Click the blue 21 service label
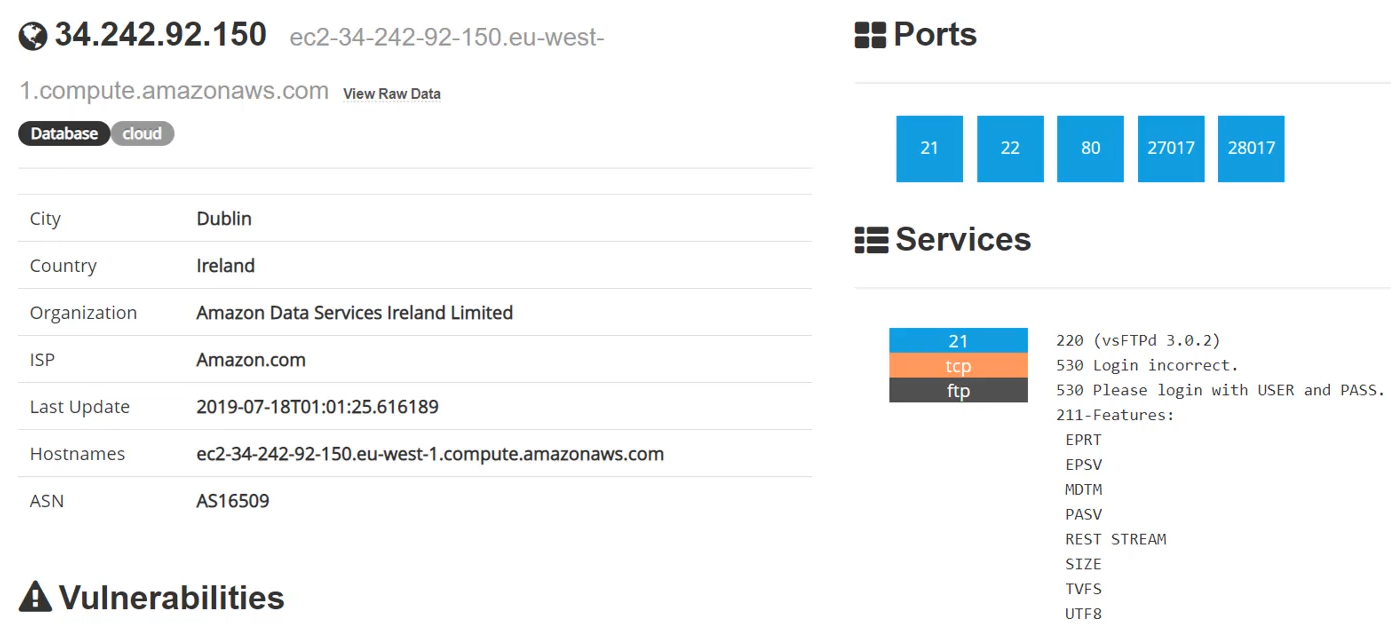 [958, 340]
